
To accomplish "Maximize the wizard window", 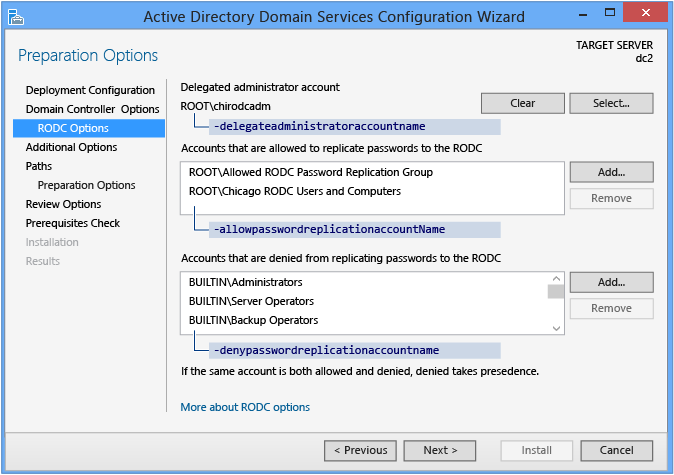I will click(610, 13).
